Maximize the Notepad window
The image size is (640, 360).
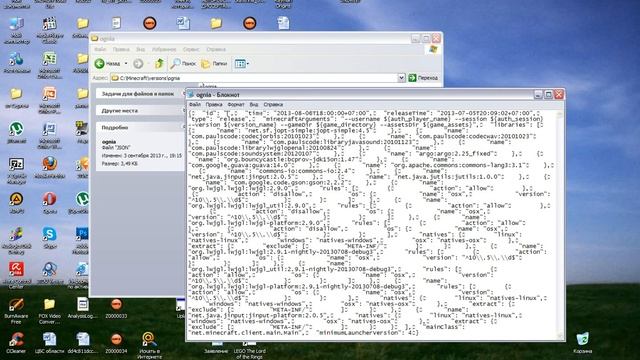click(549, 95)
